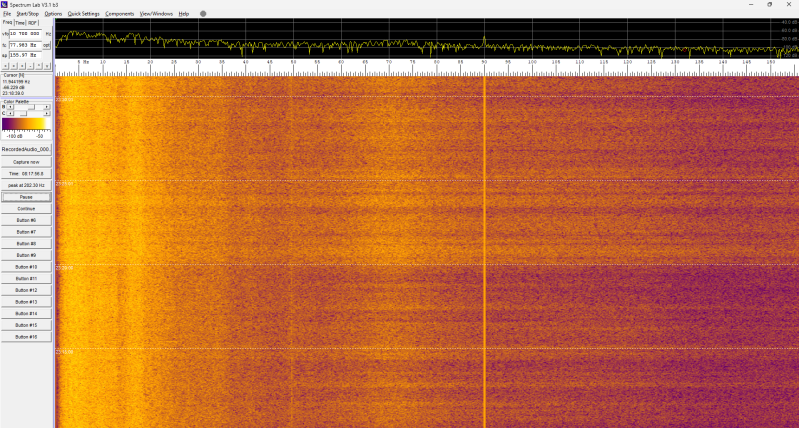Viewport: 799px width, 428px height.
Task: Click the plus frequency zoom button
Action: tap(22, 66)
